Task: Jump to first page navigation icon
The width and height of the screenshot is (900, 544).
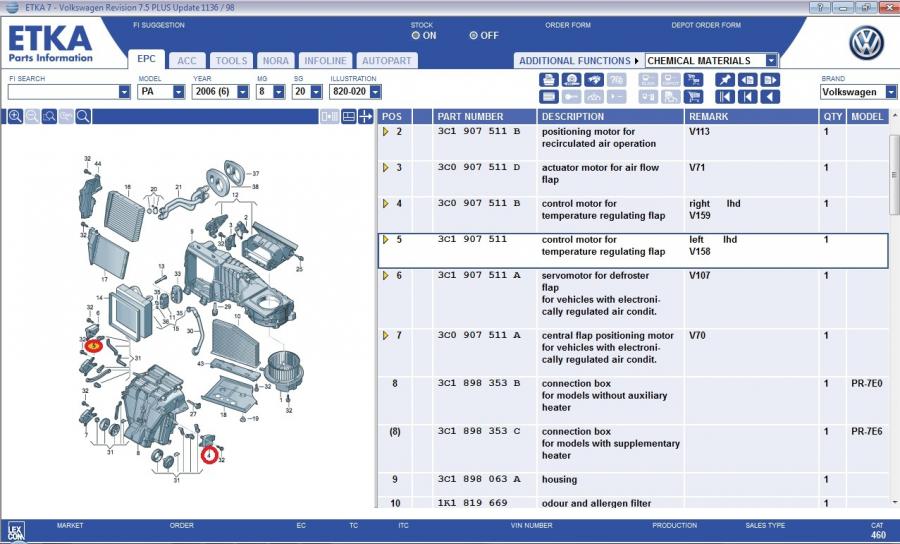Action: (x=724, y=97)
